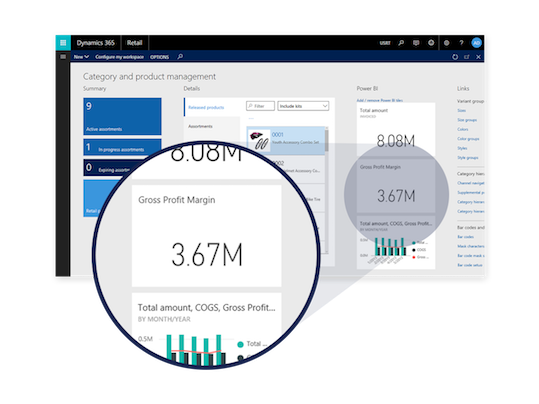The width and height of the screenshot is (539, 404).
Task: Click the search magnifier in top bar
Action: [x=401, y=43]
